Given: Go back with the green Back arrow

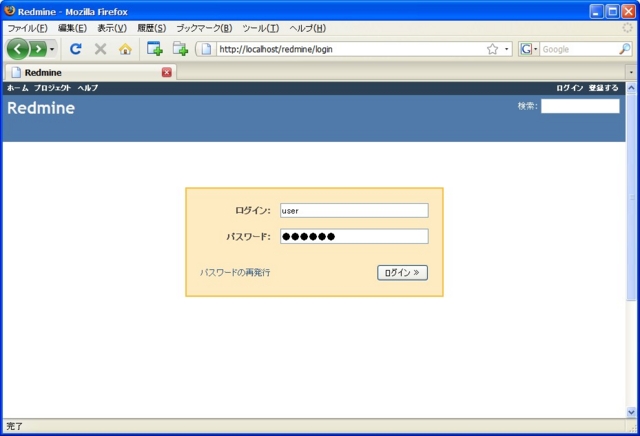Looking at the screenshot, I should pos(18,49).
